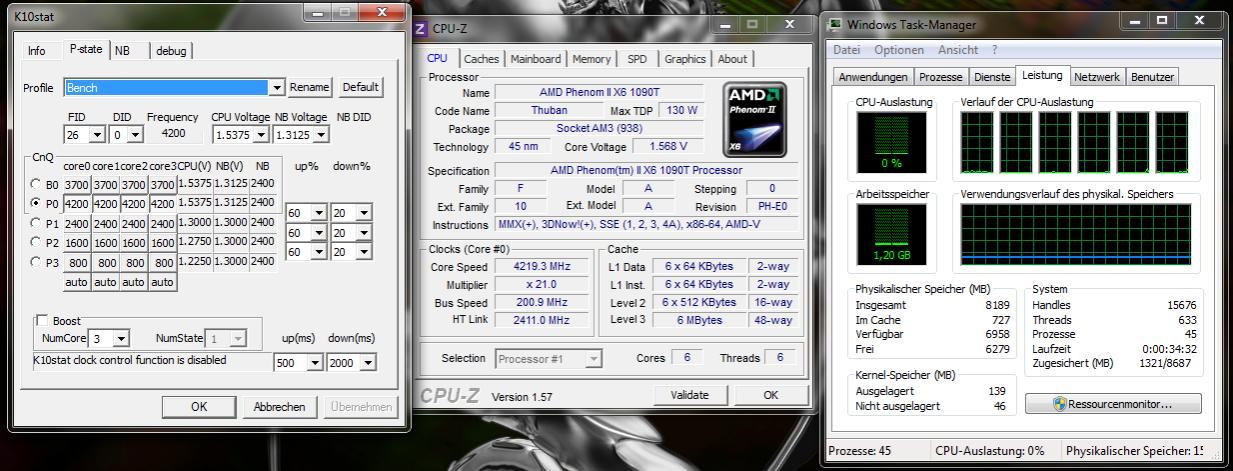This screenshot has width=1233, height=471.
Task: Switch to the Netzwerk tab
Action: click(1098, 77)
